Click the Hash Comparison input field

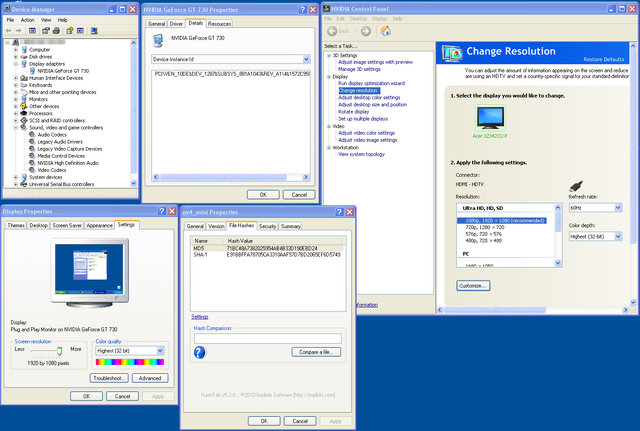(x=268, y=338)
